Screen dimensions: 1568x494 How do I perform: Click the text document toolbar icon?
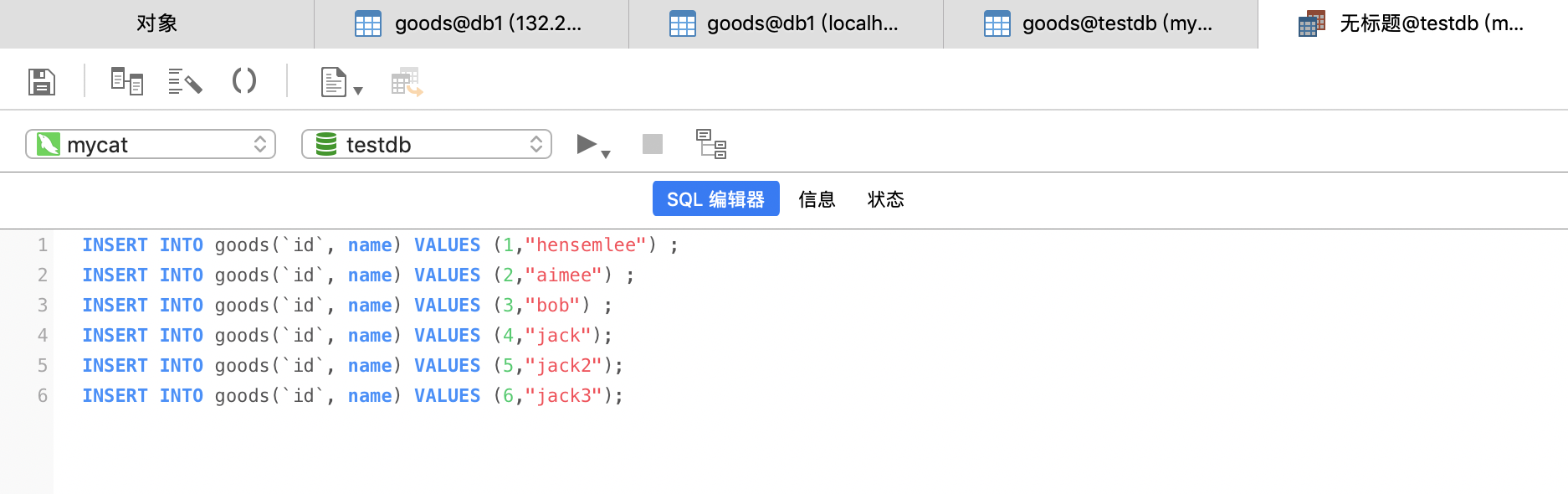tap(334, 82)
